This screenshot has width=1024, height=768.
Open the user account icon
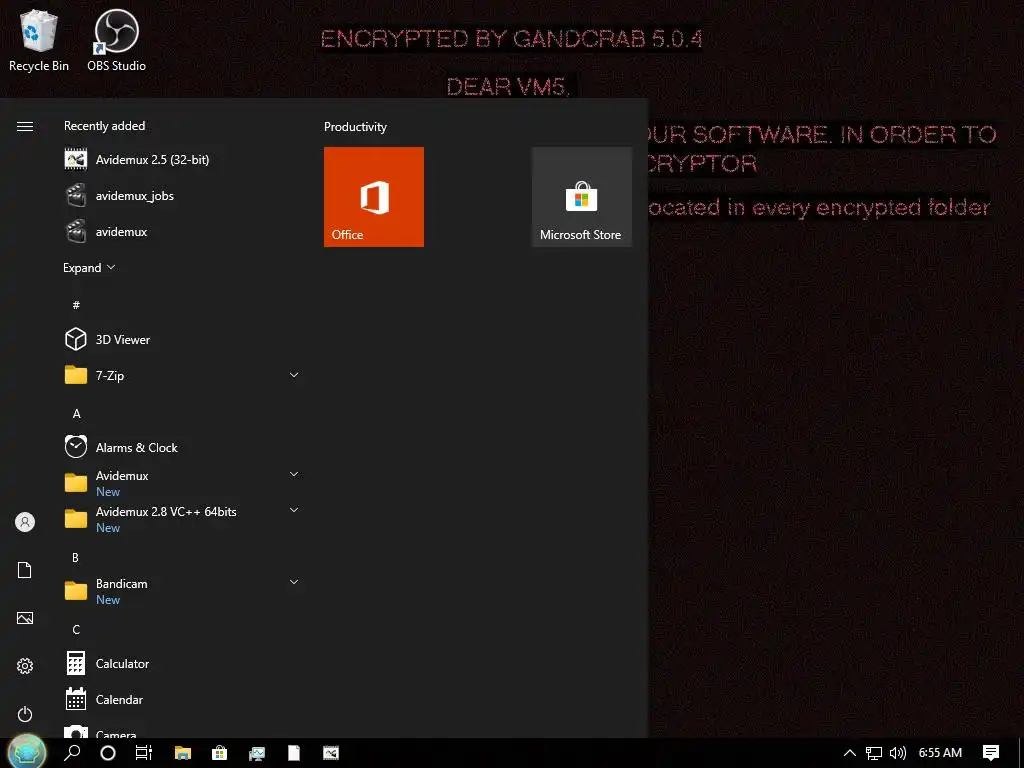tap(25, 522)
